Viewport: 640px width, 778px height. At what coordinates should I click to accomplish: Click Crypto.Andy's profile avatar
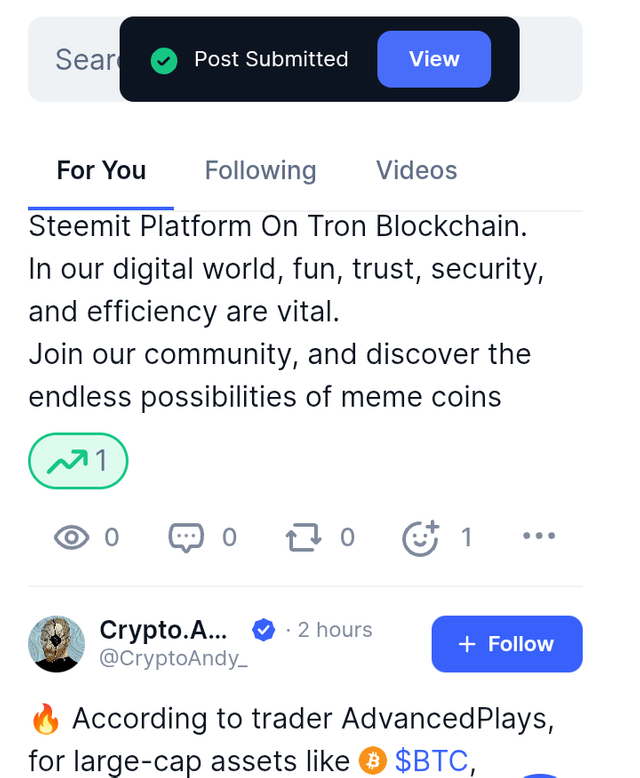click(x=56, y=643)
